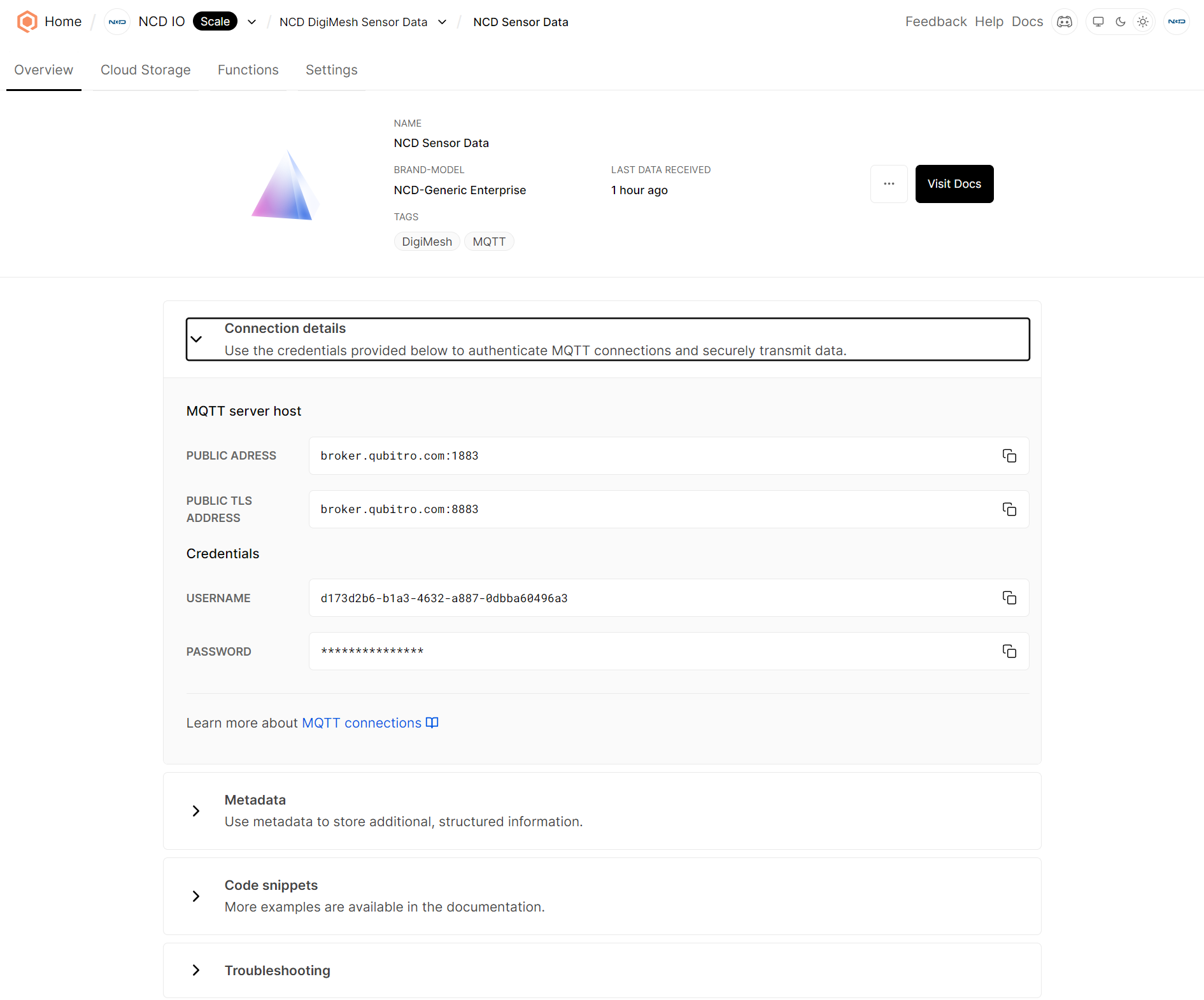Copy the device username credential
Image resolution: width=1204 pixels, height=1000 pixels.
1009,598
